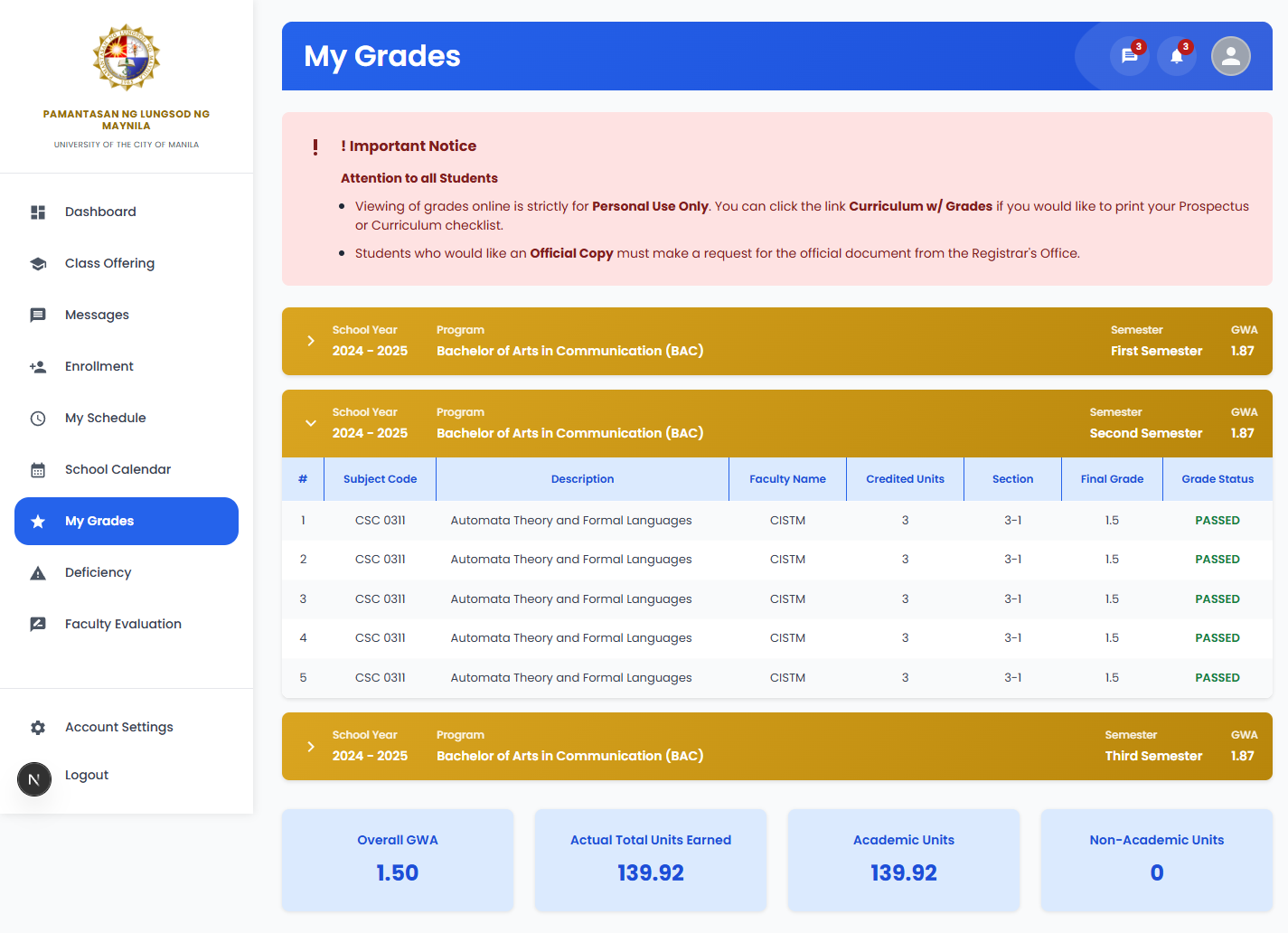This screenshot has height=933, width=1288.
Task: Click the university seal logo
Action: click(127, 57)
